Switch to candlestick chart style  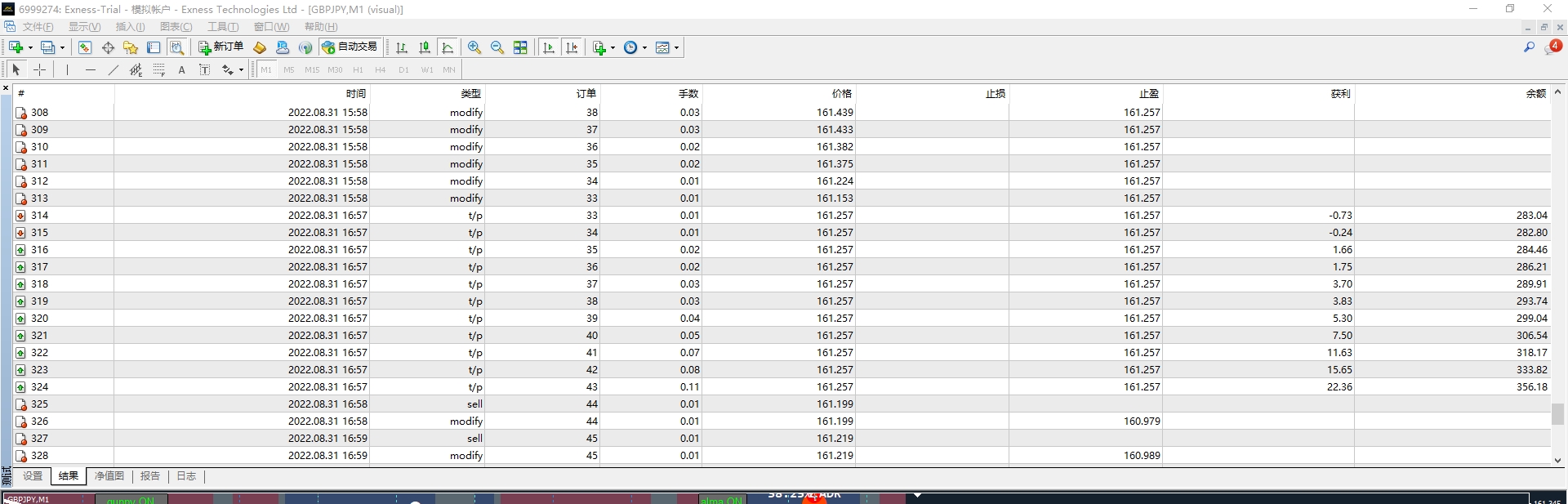tap(425, 47)
